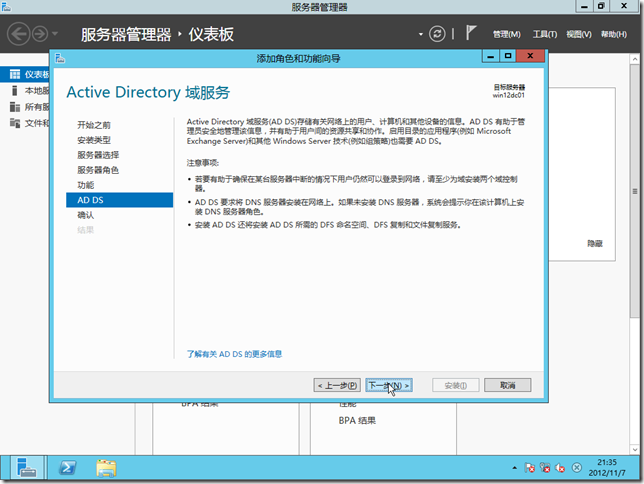This screenshot has width=644, height=484.
Task: Click the Server Manager forward navigation arrow
Action: point(40,34)
